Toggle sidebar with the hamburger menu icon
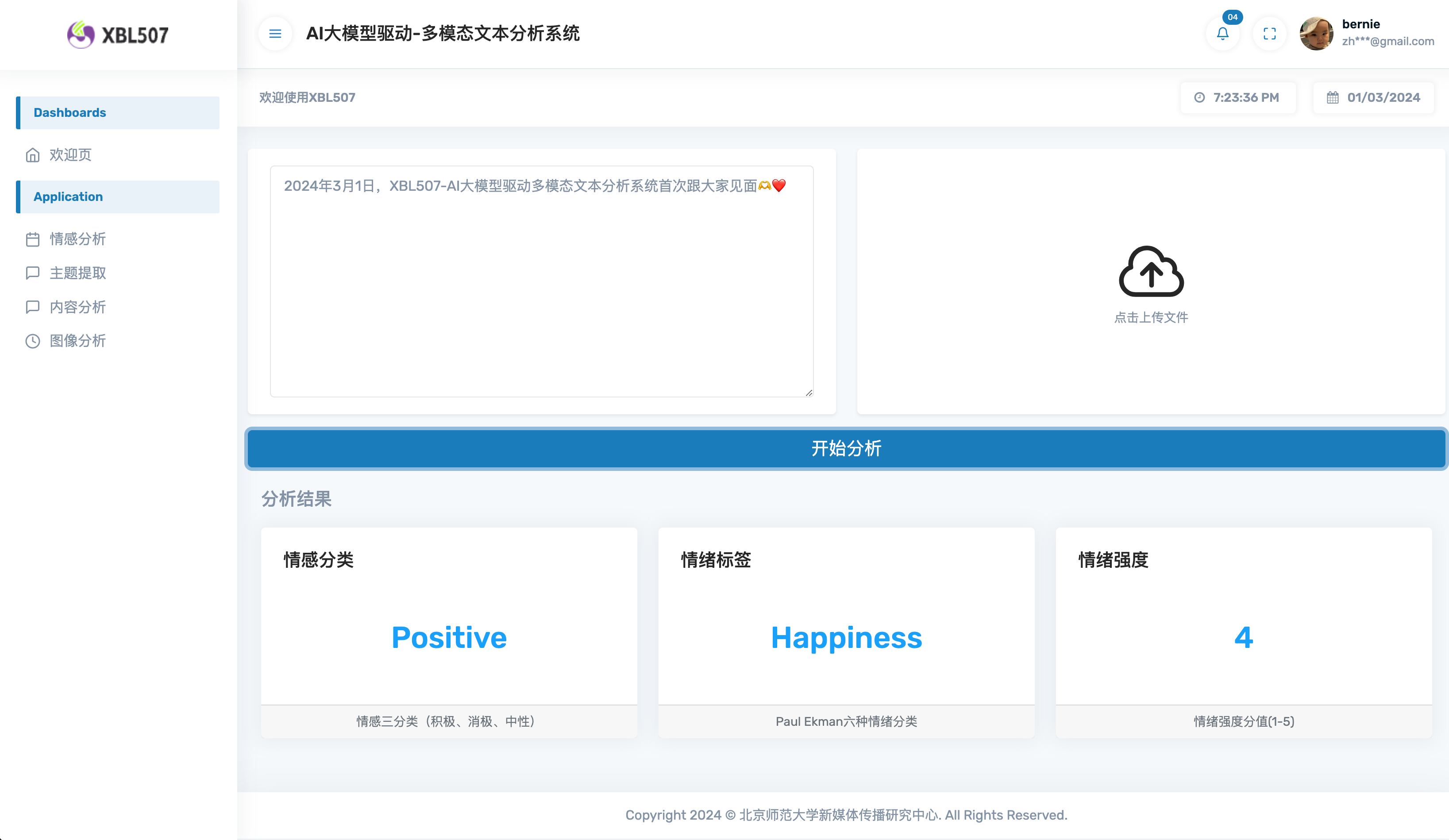The height and width of the screenshot is (840, 1449). 275,34
